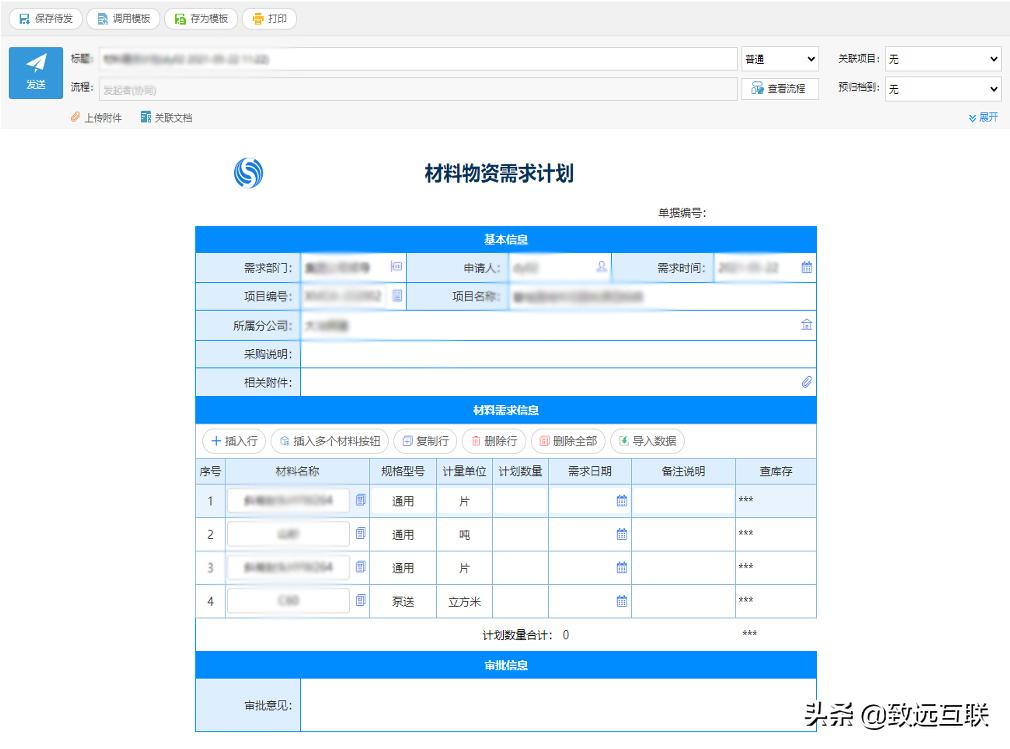Click the 关联文档 document association icon
1010x749 pixels.
coord(147,117)
